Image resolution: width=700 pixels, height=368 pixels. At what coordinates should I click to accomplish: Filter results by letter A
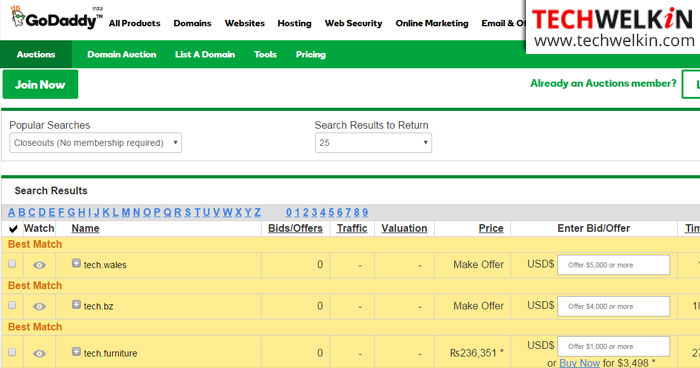coord(12,213)
